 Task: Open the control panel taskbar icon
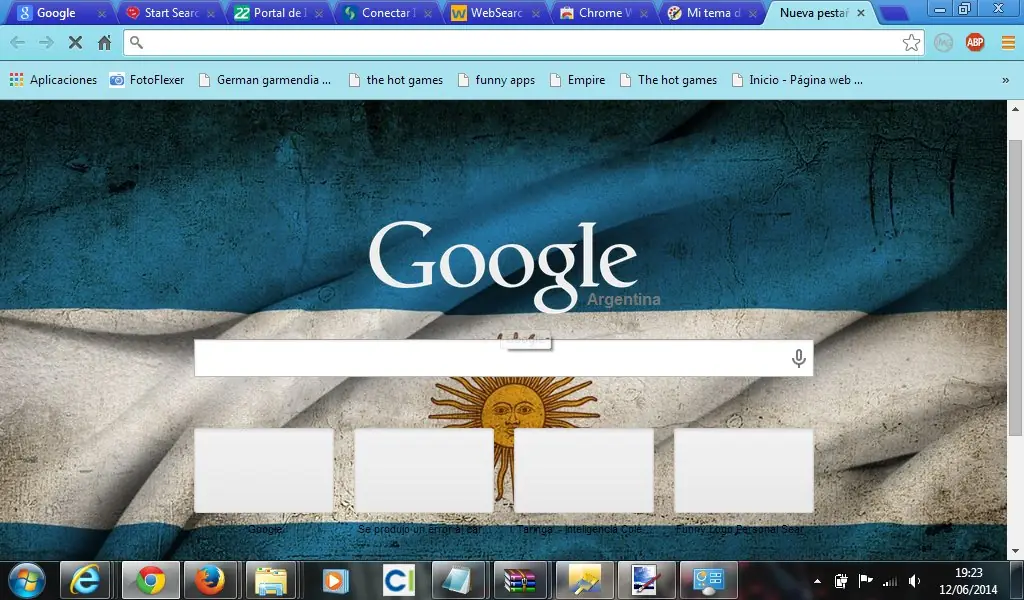pos(709,580)
